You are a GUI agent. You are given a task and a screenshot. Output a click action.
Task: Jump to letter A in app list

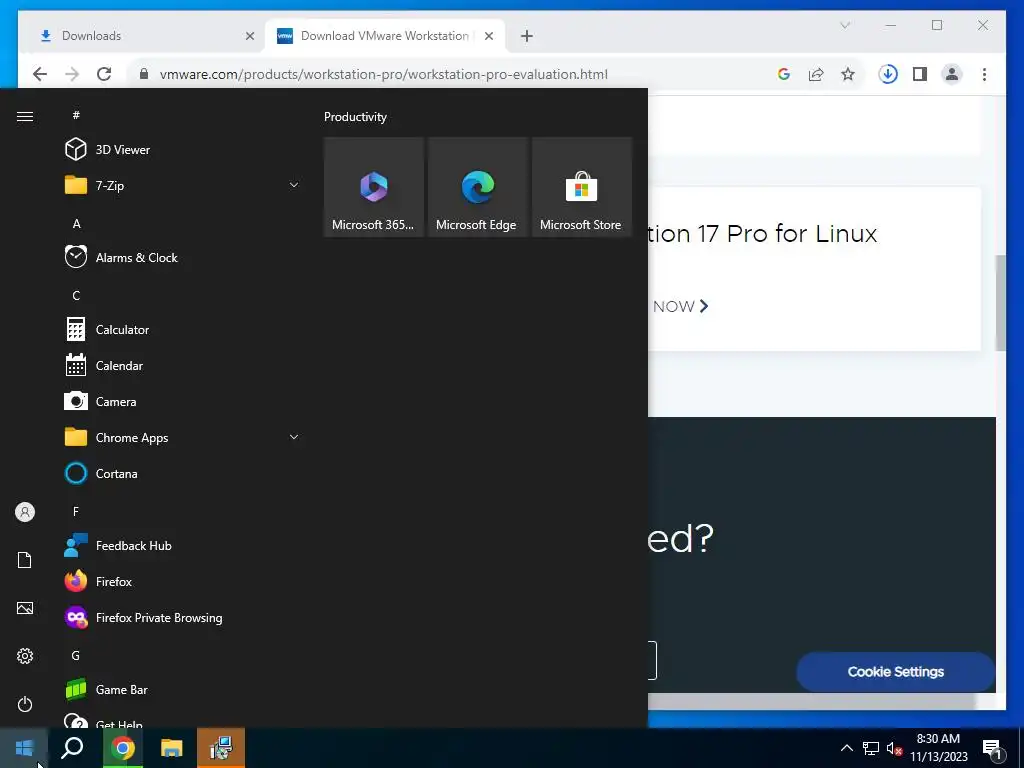pyautogui.click(x=76, y=224)
